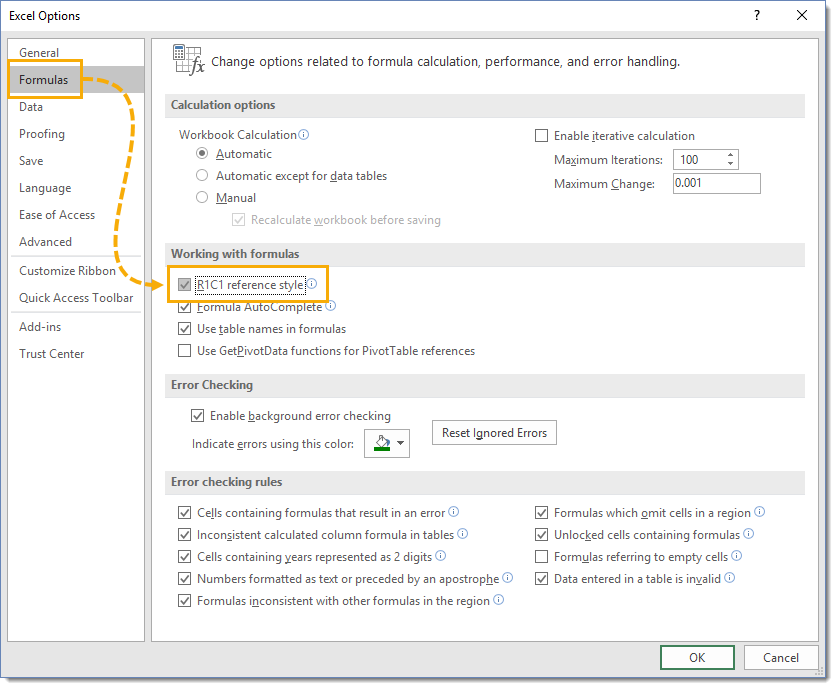This screenshot has height=688, width=836.
Task: Show info for years represented as 2 digits
Action: coord(440,556)
